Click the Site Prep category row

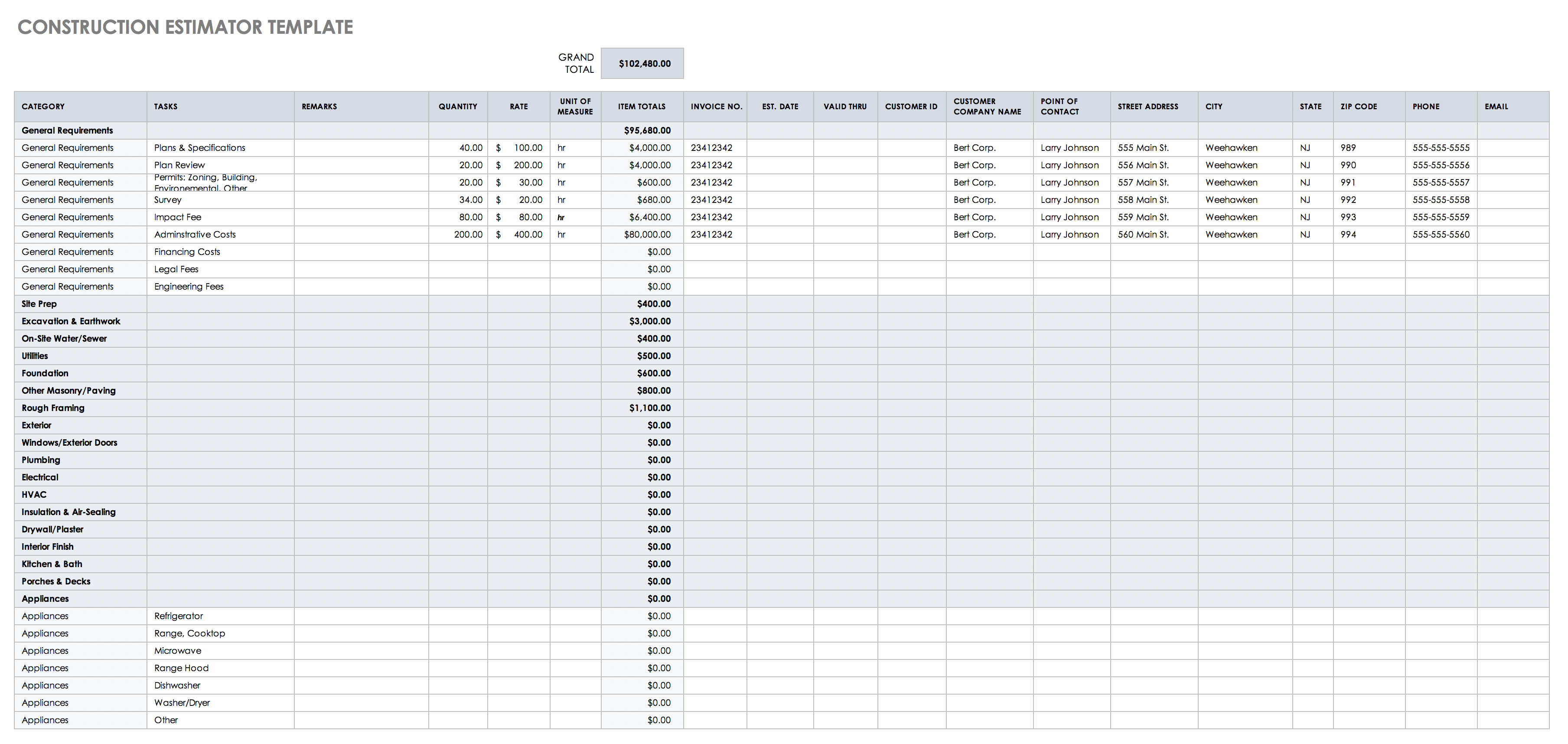[39, 304]
